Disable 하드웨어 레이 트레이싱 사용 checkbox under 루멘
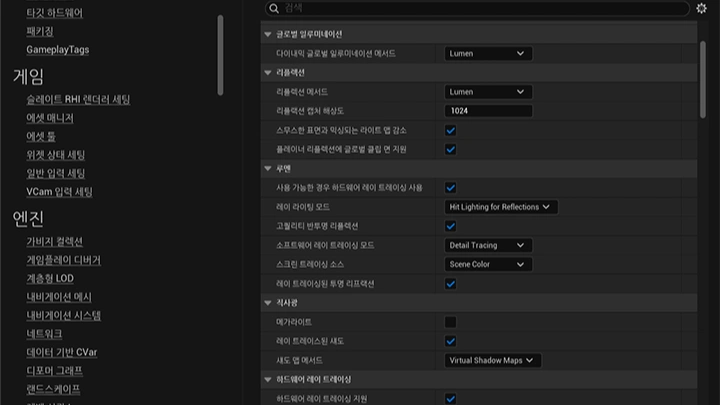This screenshot has height=405, width=720. coord(451,187)
